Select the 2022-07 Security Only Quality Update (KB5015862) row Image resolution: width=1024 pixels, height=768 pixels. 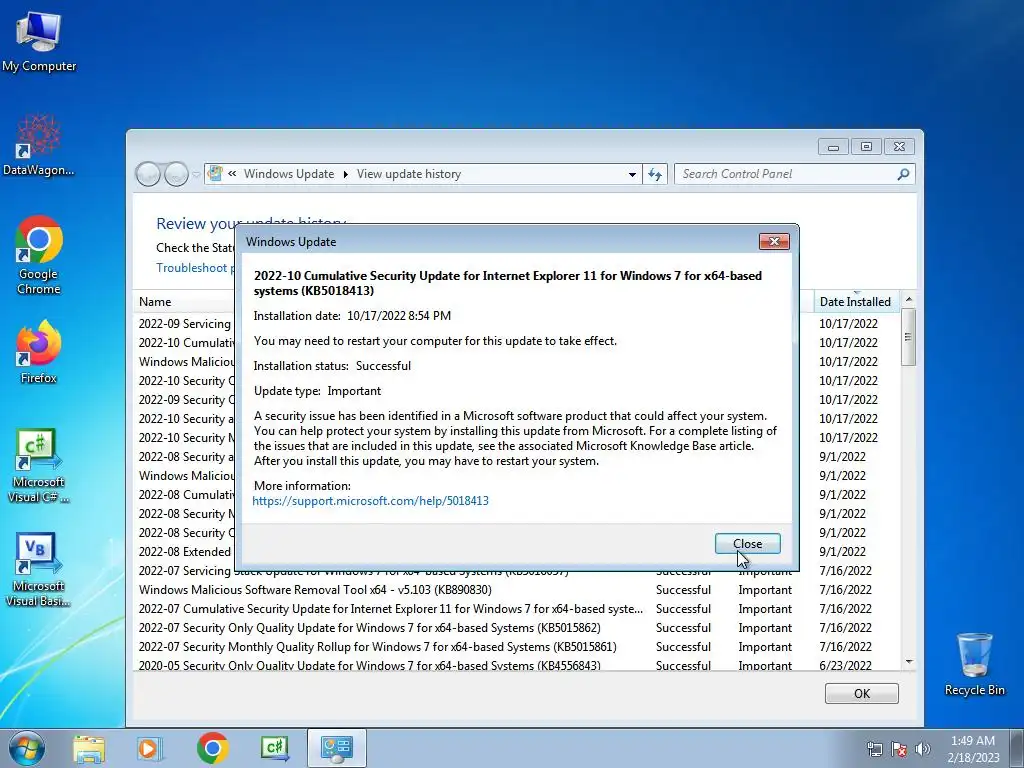point(517,628)
